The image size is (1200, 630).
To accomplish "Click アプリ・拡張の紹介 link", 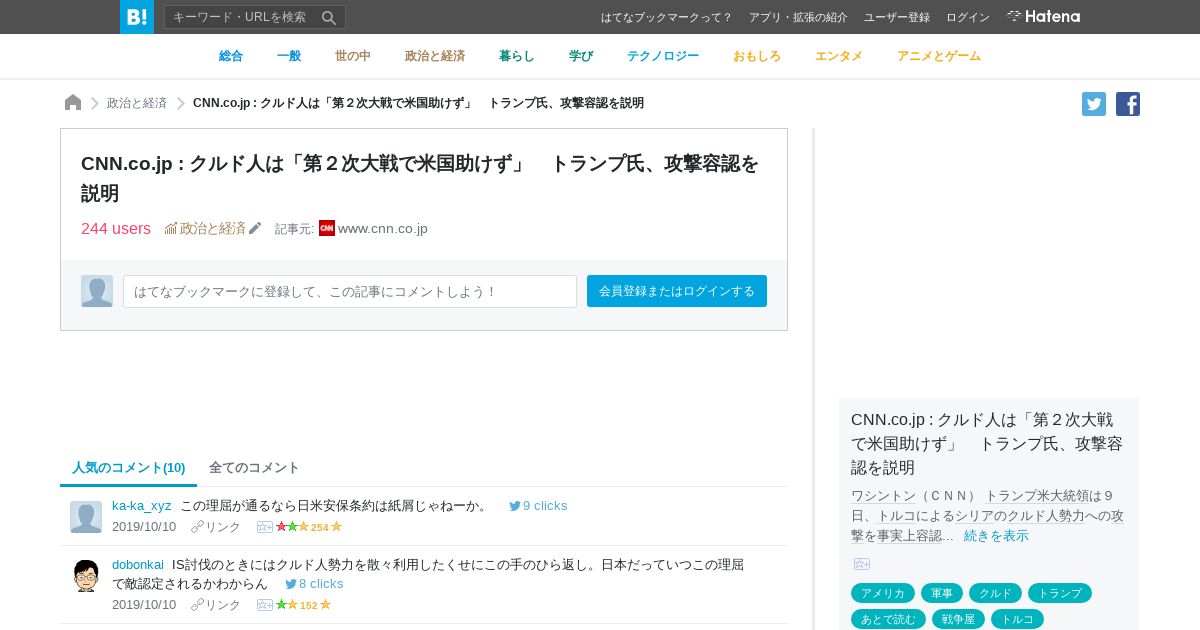I will pos(798,17).
